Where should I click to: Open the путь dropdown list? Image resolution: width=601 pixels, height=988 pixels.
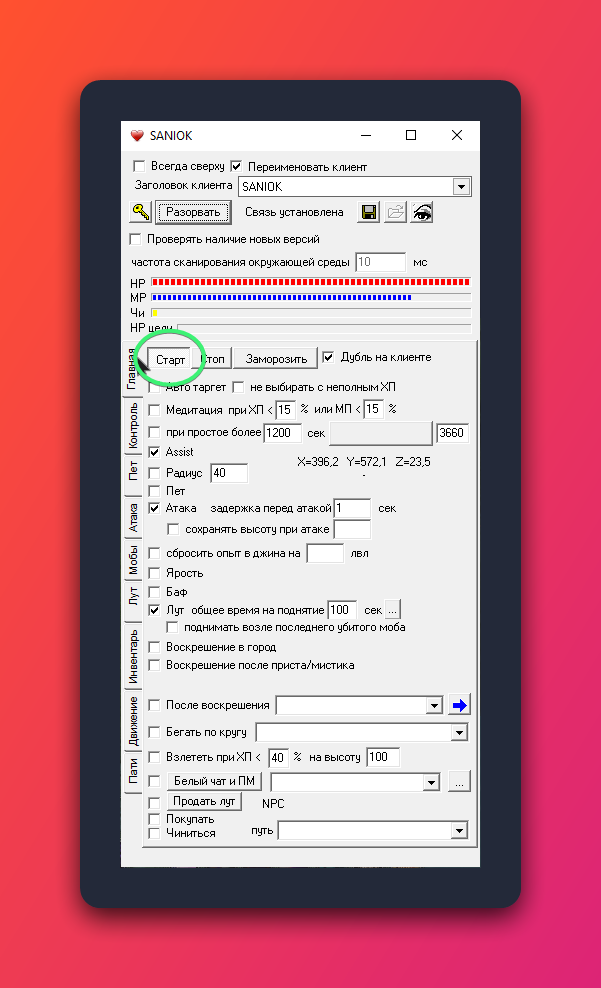point(459,831)
